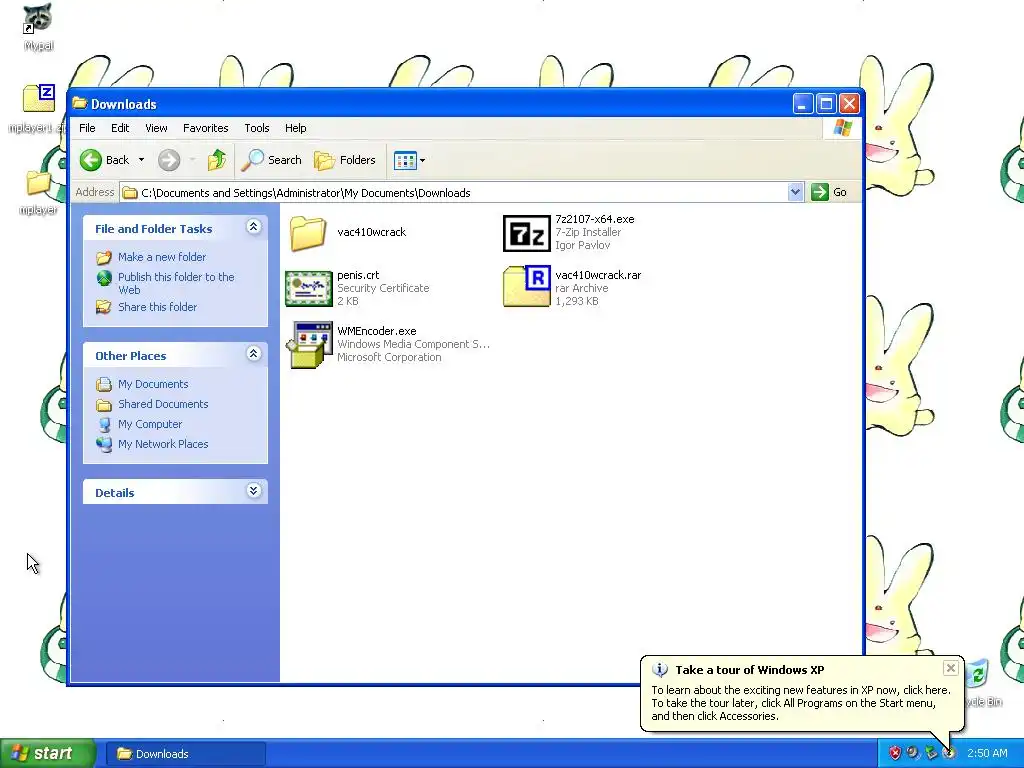This screenshot has width=1024, height=768.
Task: Select the vac410wcrack folder icon
Action: tap(308, 232)
